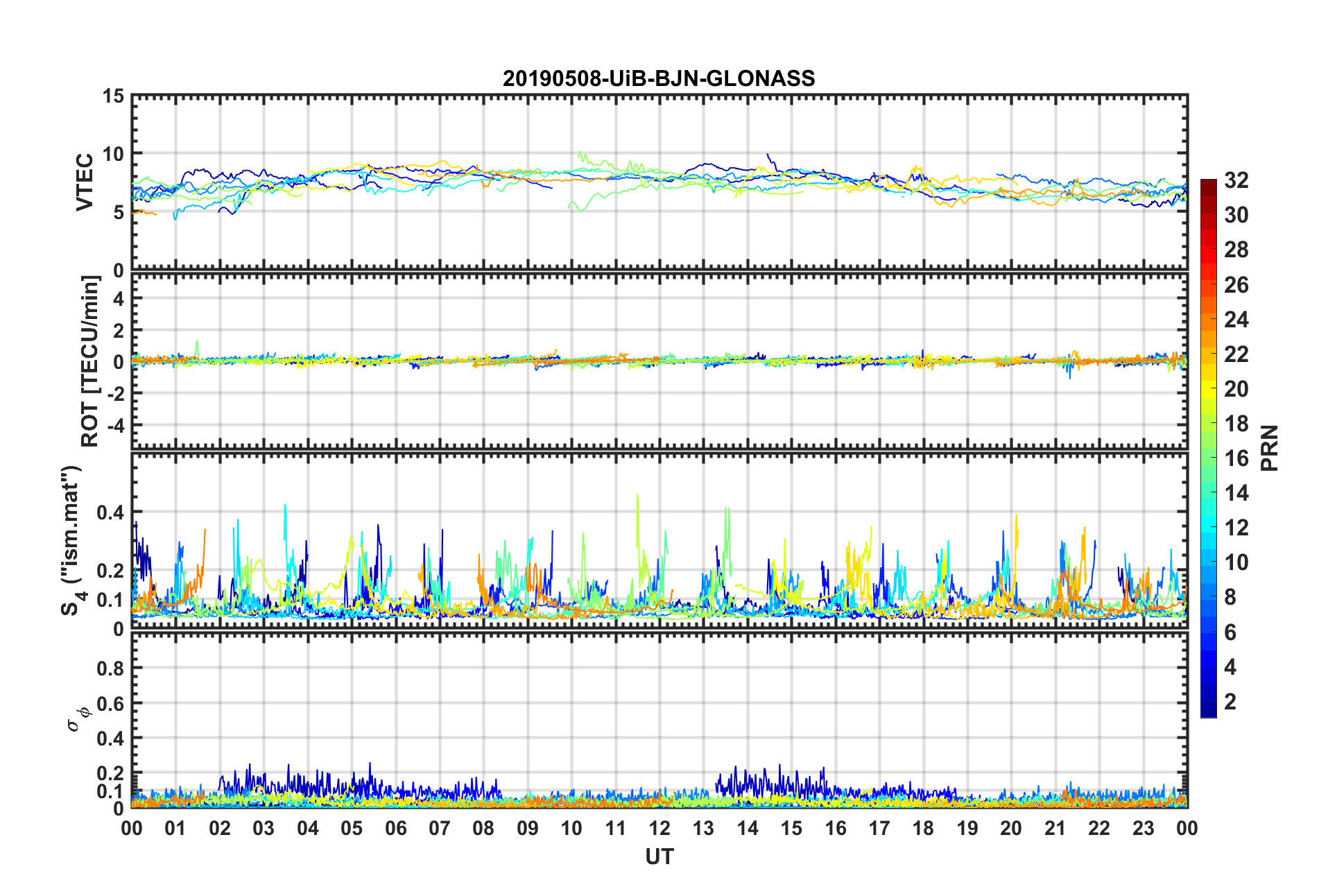
Task: Select colorbar tick value 2
Action: coord(1230,702)
